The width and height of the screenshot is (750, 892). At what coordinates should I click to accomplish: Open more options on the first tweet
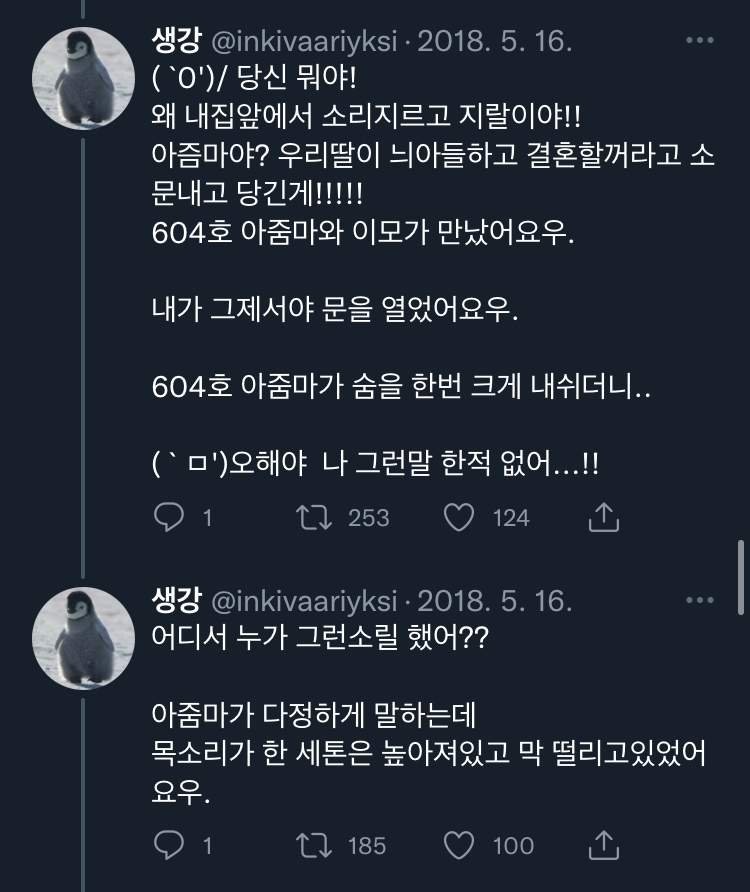coord(699,41)
